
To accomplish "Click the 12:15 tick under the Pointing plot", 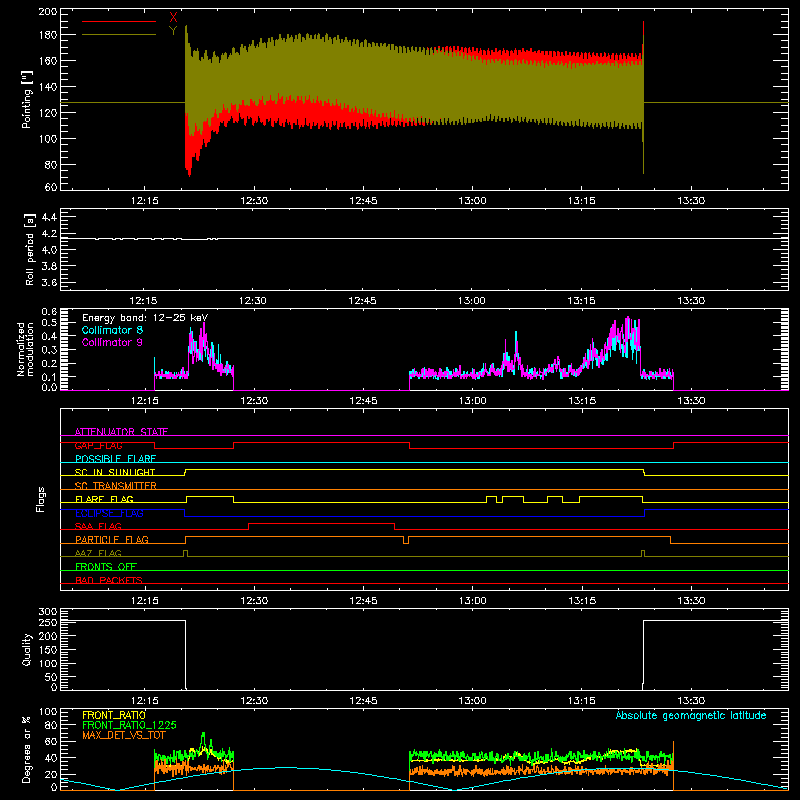I will pos(144,201).
